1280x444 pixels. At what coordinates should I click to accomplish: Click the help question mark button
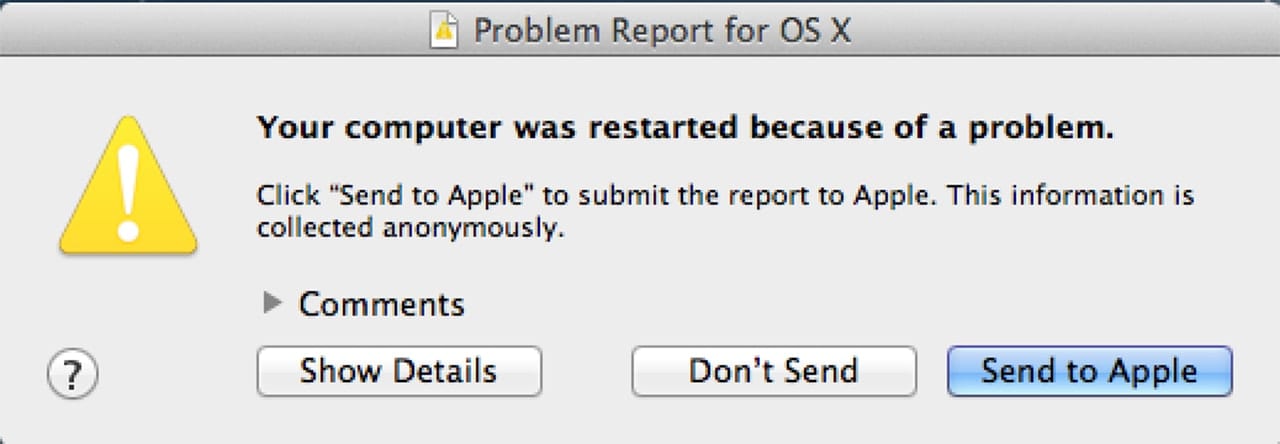point(72,374)
